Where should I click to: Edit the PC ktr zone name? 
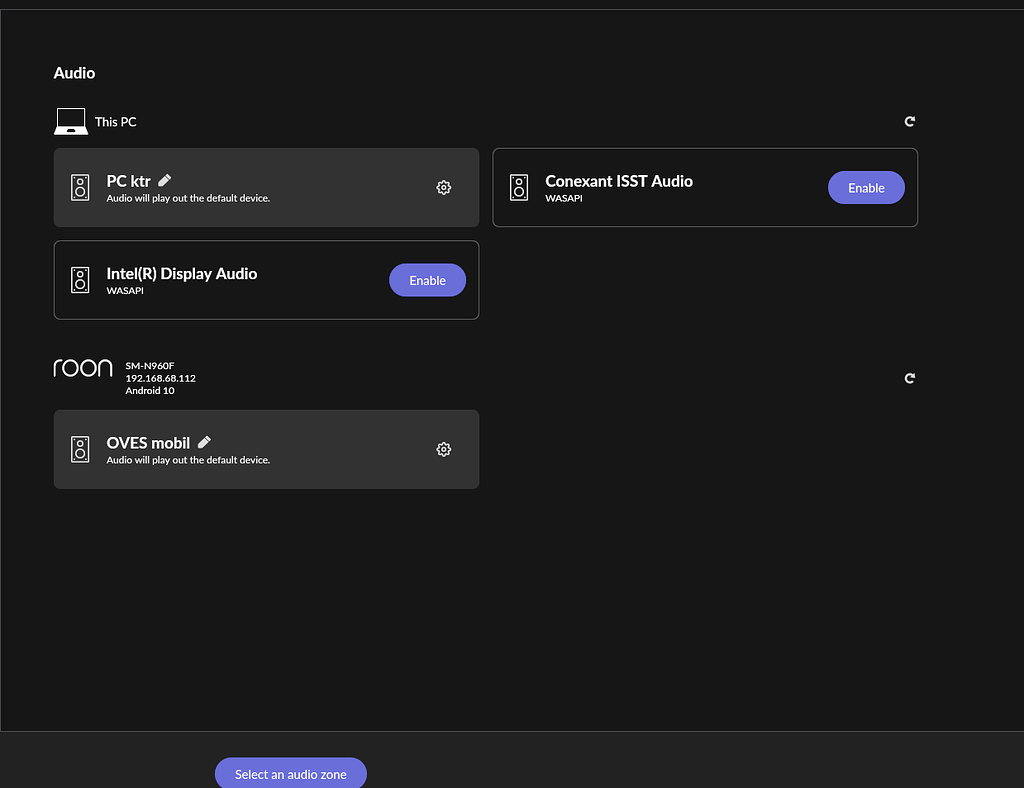coord(163,180)
